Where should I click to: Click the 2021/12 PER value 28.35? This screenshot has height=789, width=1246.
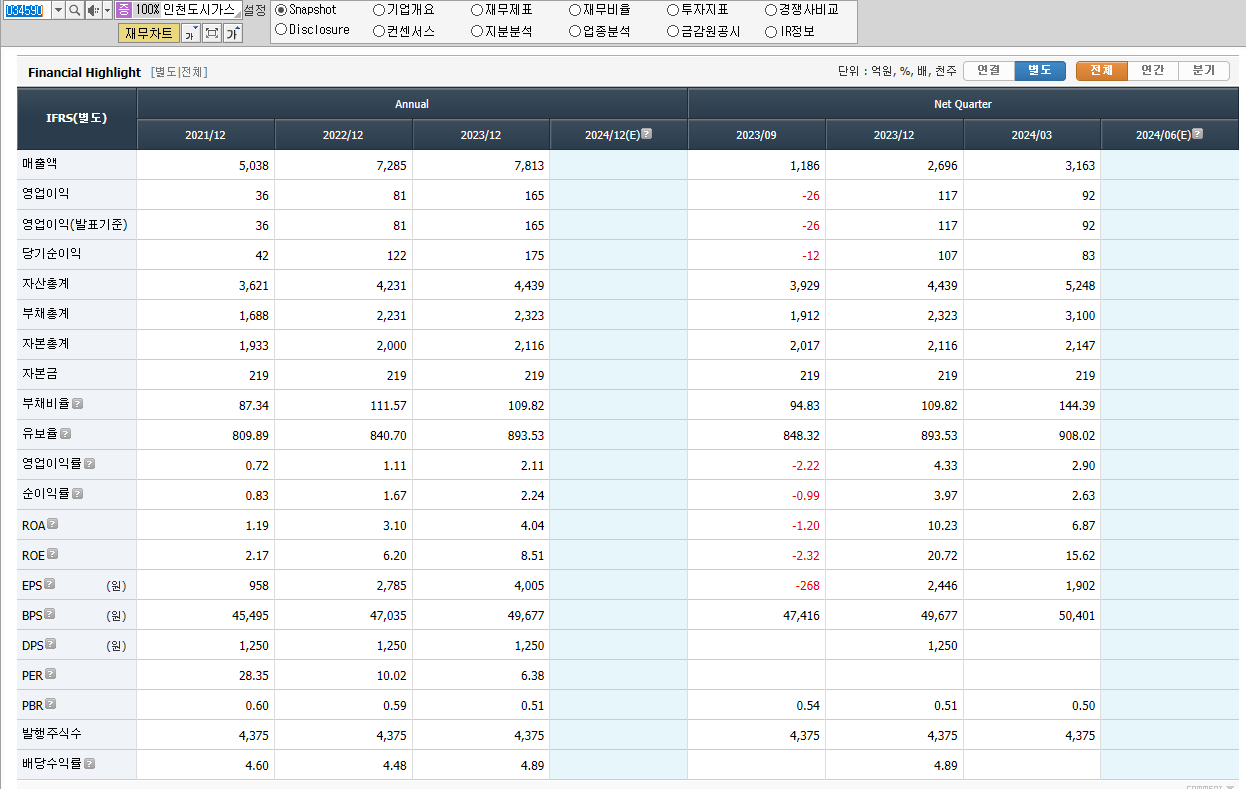(254, 676)
